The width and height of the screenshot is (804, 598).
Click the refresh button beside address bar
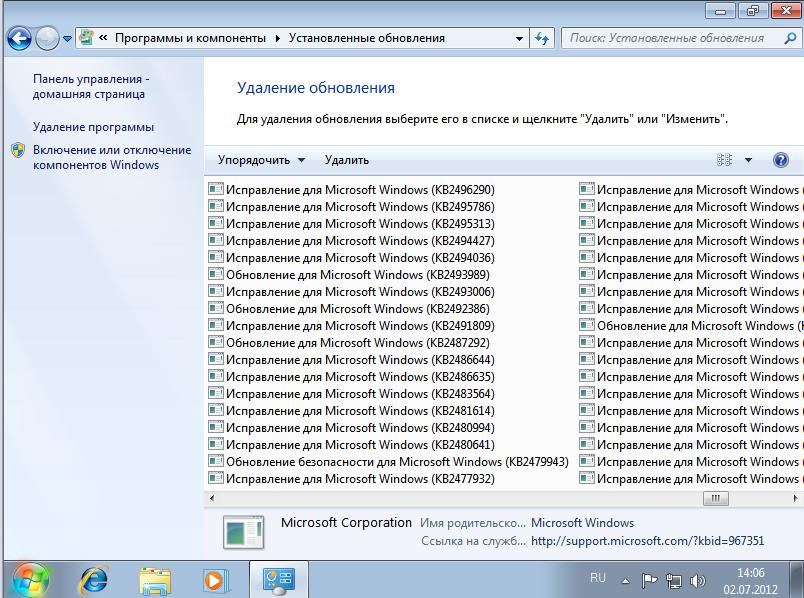(x=543, y=38)
